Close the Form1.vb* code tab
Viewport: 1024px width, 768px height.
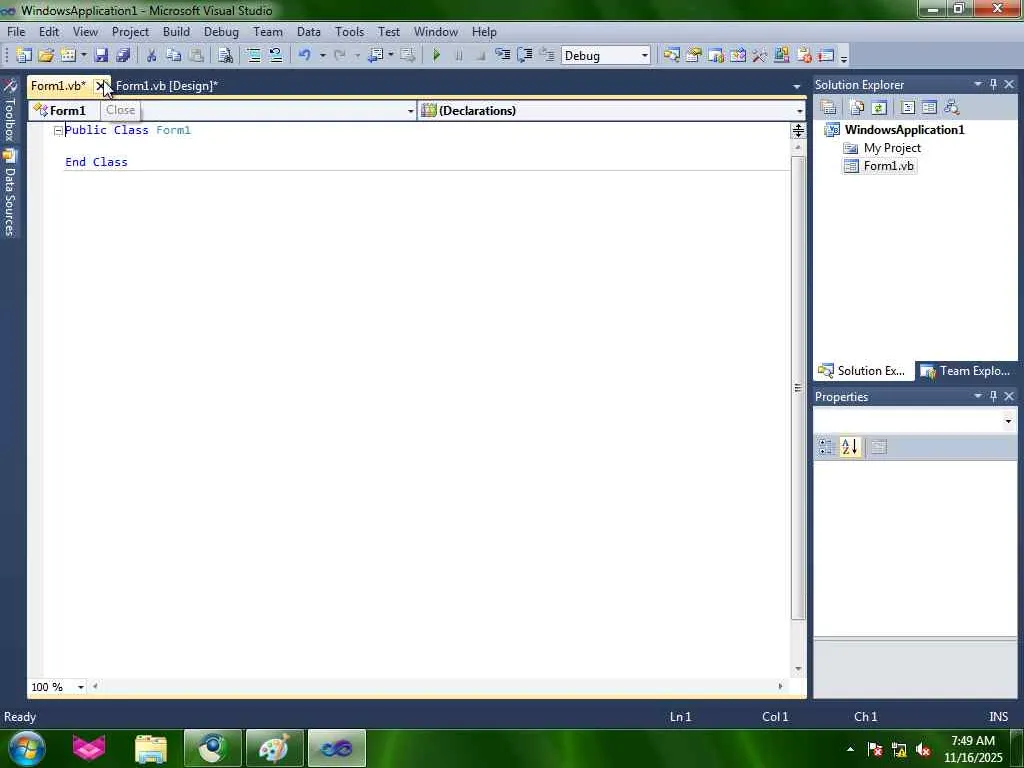[100, 86]
